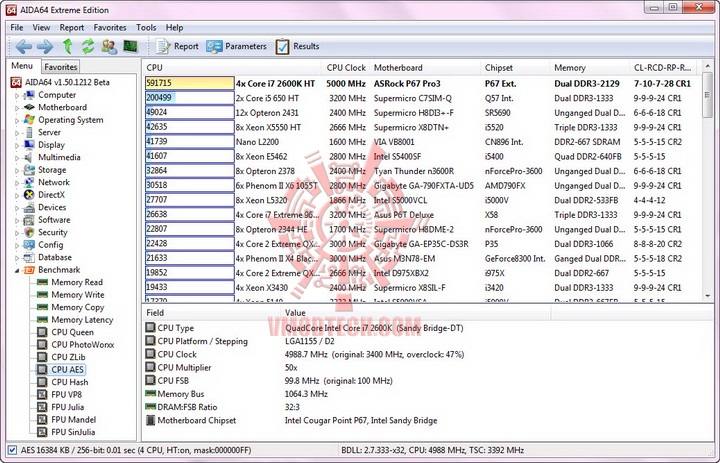This screenshot has height=463, width=720.
Task: Collapse the Benchmark tree node
Action: pyautogui.click(x=17, y=271)
